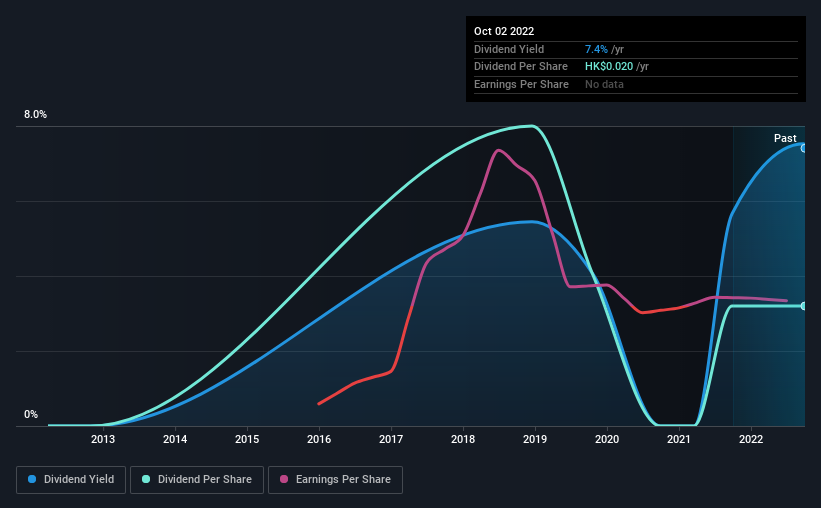Click the 2022 x-axis label
Image resolution: width=821 pixels, height=508 pixels.
(x=751, y=439)
